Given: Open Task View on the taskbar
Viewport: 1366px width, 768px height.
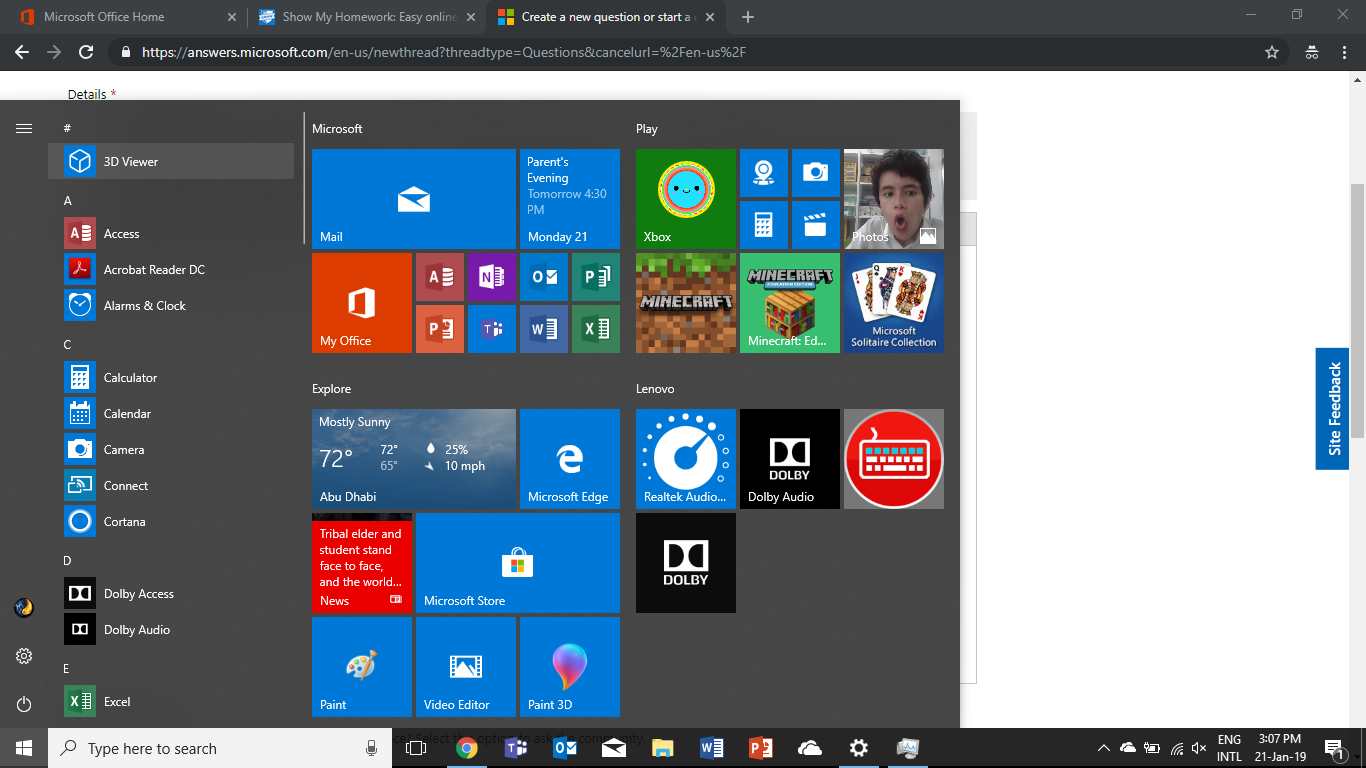Looking at the screenshot, I should click(416, 748).
